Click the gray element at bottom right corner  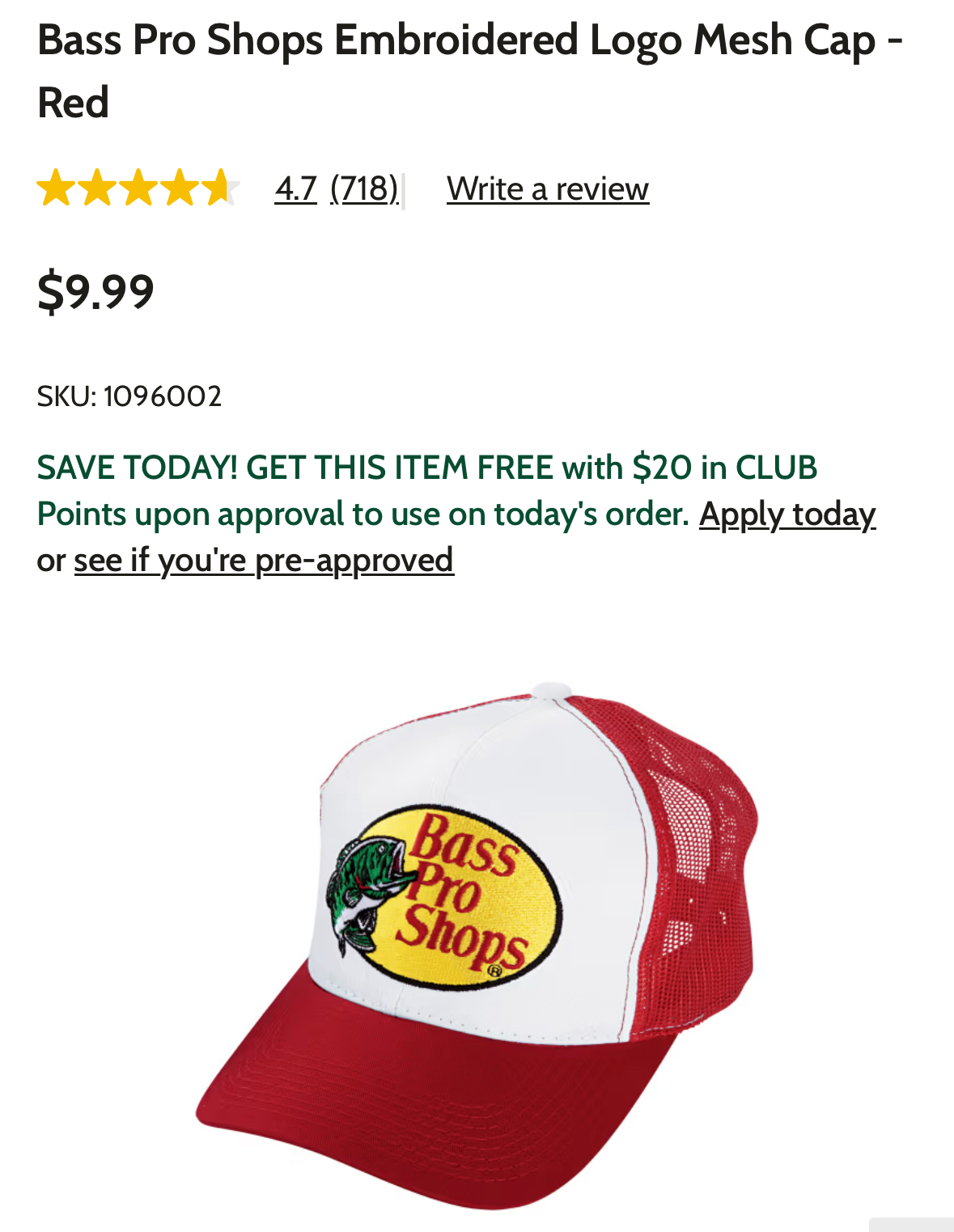click(911, 1225)
